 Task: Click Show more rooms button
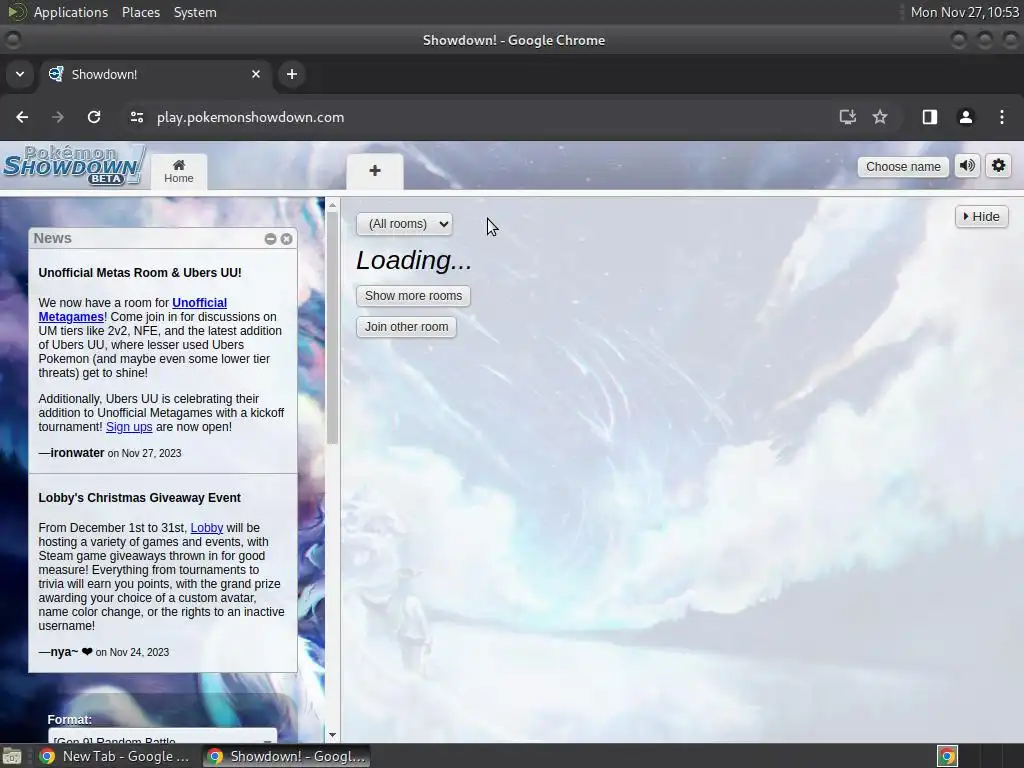tap(413, 296)
